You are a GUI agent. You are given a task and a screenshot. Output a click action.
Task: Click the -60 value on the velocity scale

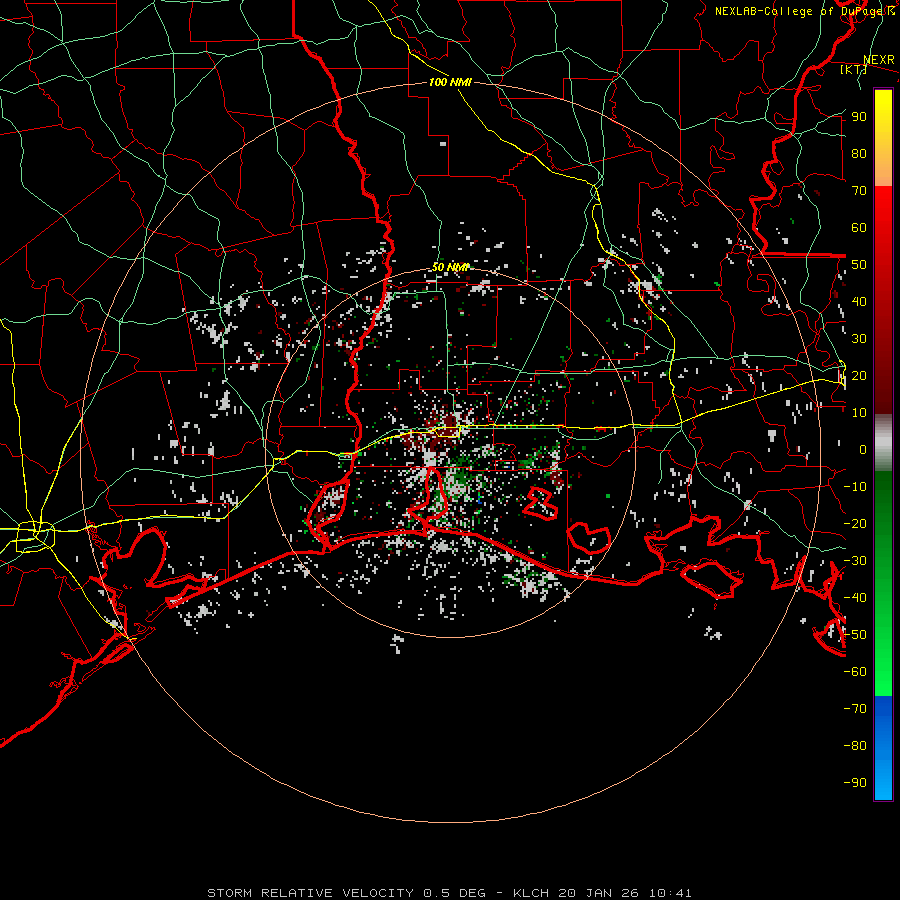click(855, 672)
